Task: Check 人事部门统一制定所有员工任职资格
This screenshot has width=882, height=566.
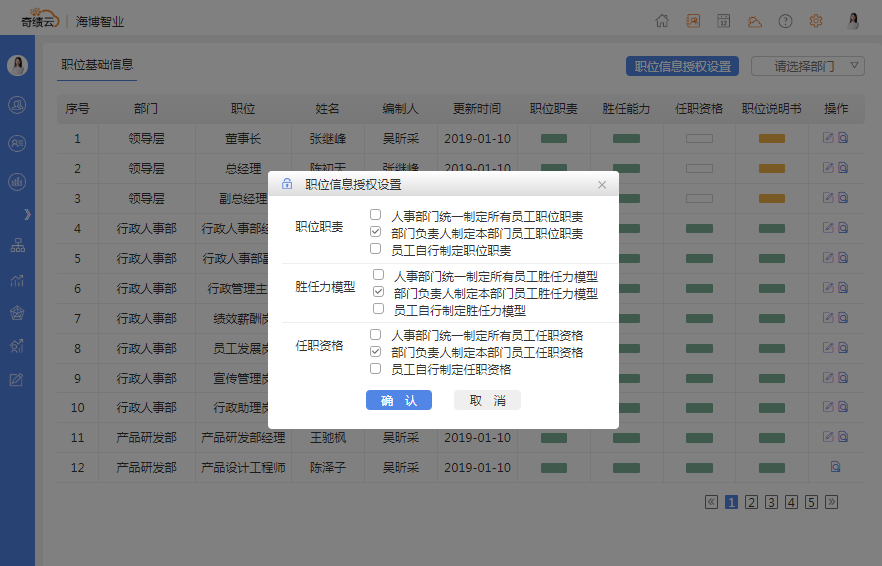Action: pos(376,334)
